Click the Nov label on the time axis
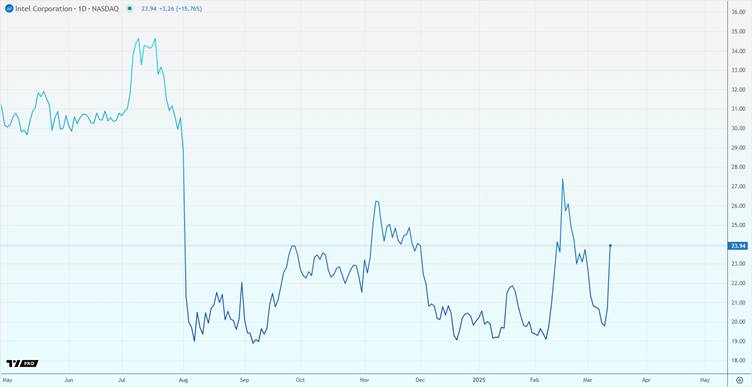The width and height of the screenshot is (752, 387). (364, 380)
